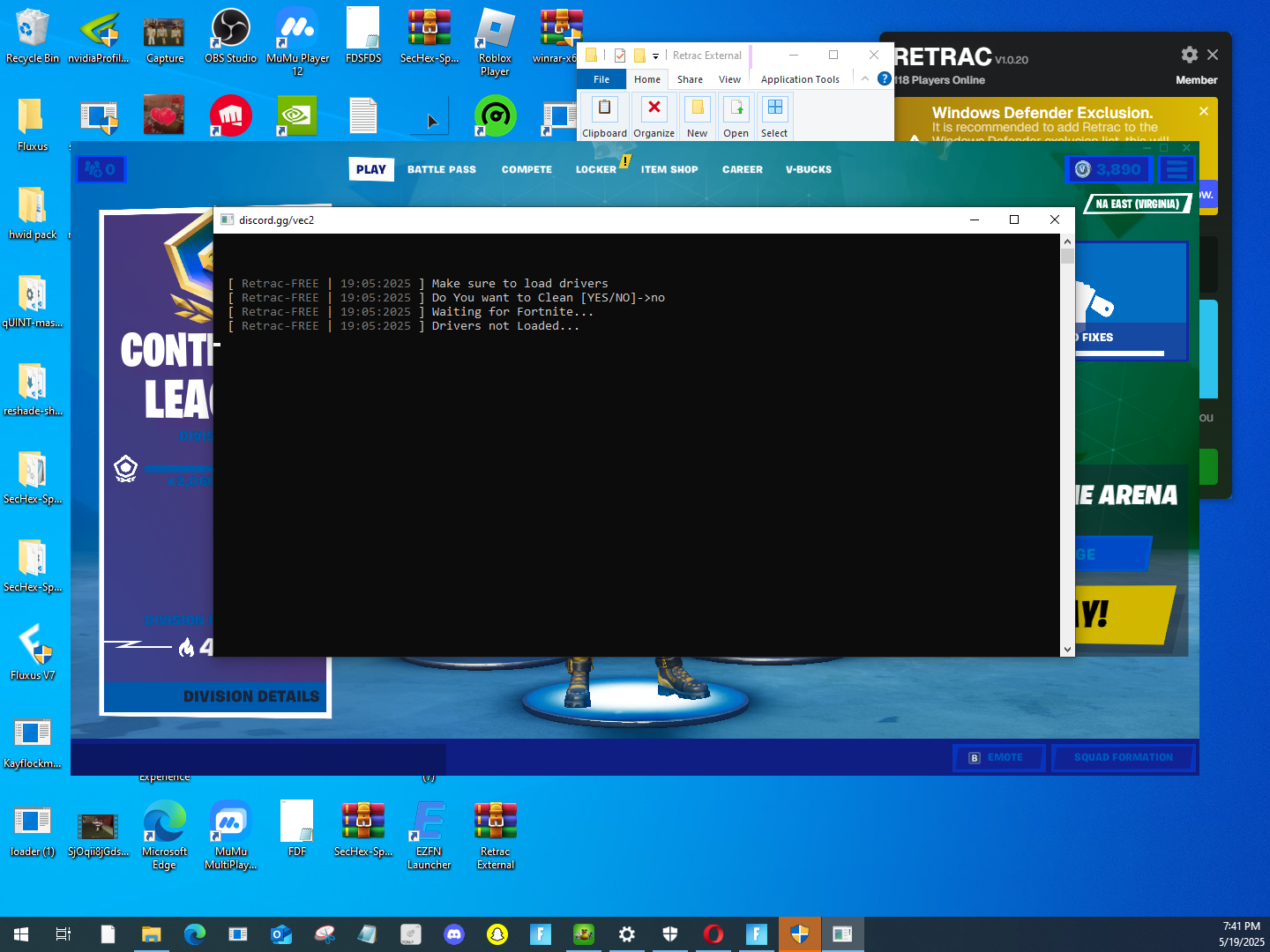Image resolution: width=1270 pixels, height=952 pixels.
Task: Switch to the View tab in Explorer
Action: coord(729,79)
